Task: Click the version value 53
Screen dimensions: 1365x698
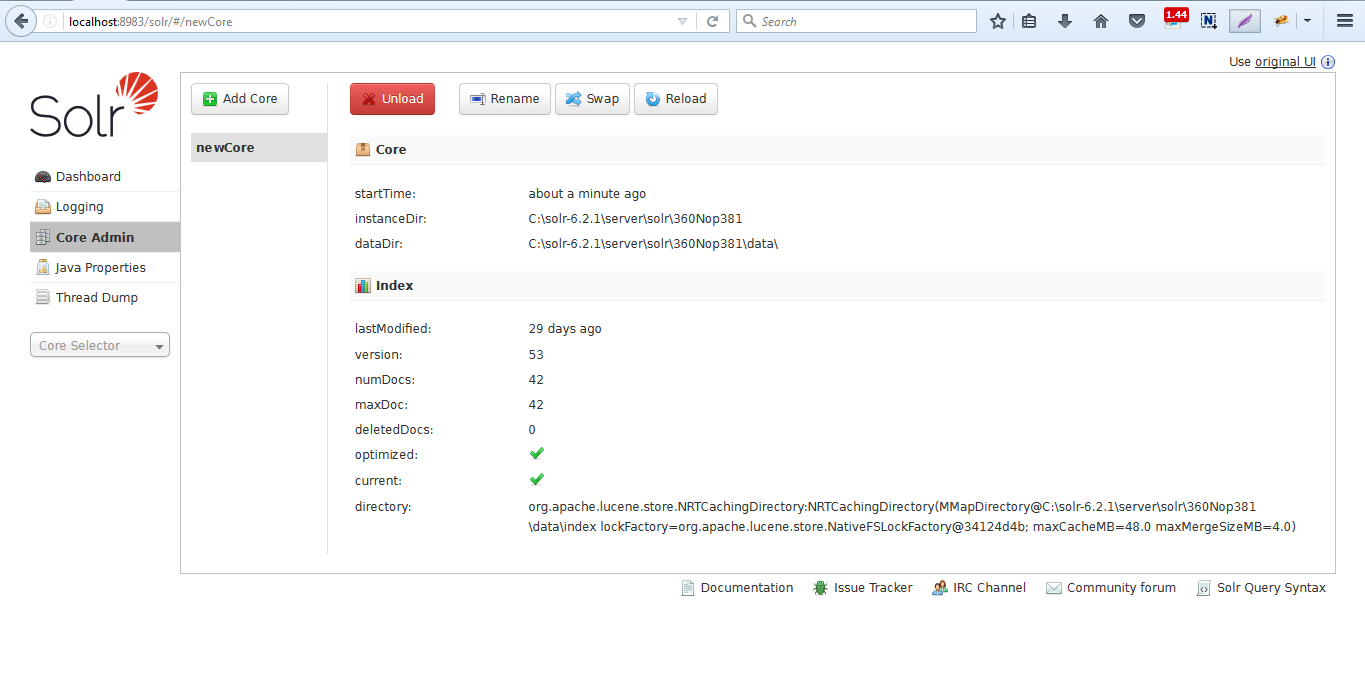Action: point(536,354)
